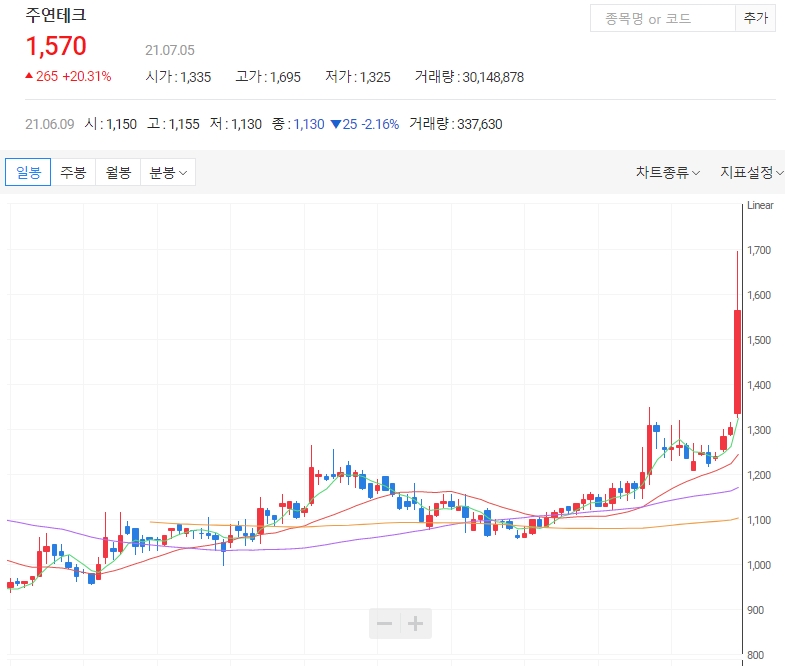This screenshot has width=785, height=666.
Task: Expand the 지표설정 indicator settings menu
Action: click(x=751, y=172)
